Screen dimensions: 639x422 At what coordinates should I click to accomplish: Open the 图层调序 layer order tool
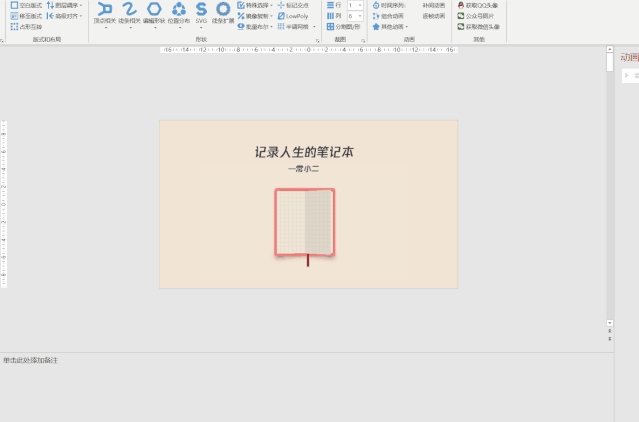(64, 5)
